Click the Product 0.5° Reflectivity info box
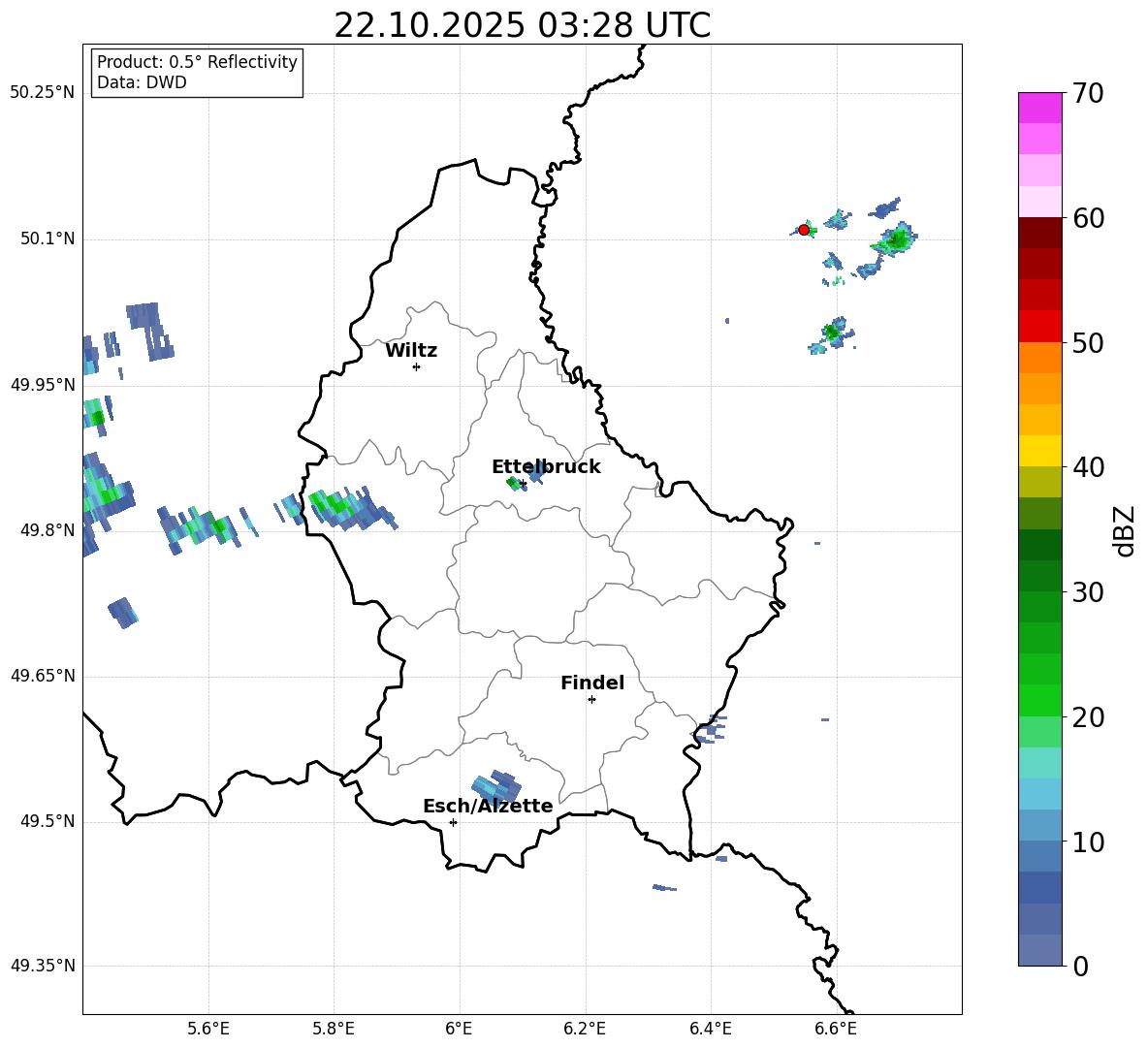The height and width of the screenshot is (1048, 1148). coord(197,73)
